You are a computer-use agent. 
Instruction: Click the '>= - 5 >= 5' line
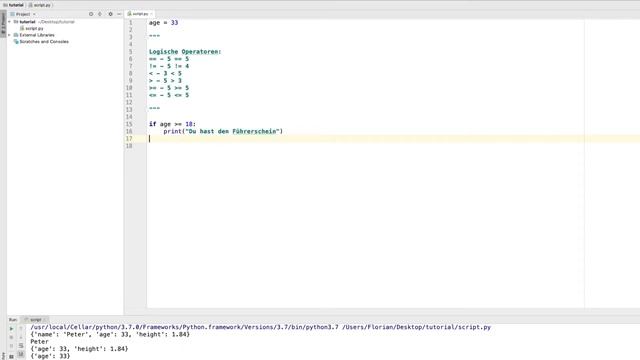click(x=169, y=88)
